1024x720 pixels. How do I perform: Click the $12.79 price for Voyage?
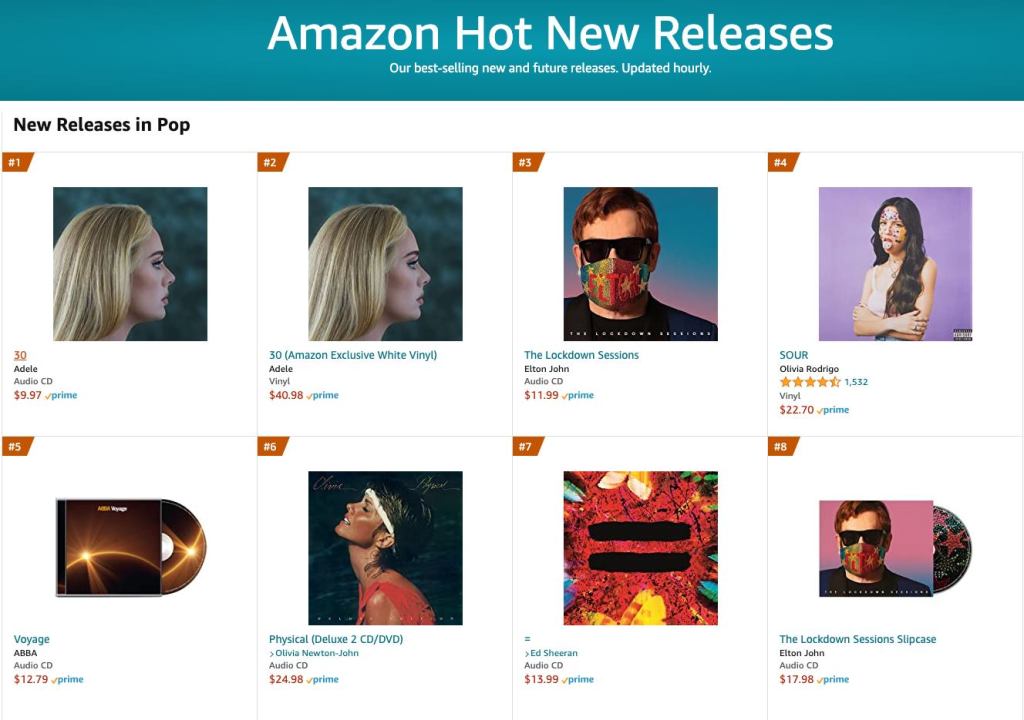point(30,680)
